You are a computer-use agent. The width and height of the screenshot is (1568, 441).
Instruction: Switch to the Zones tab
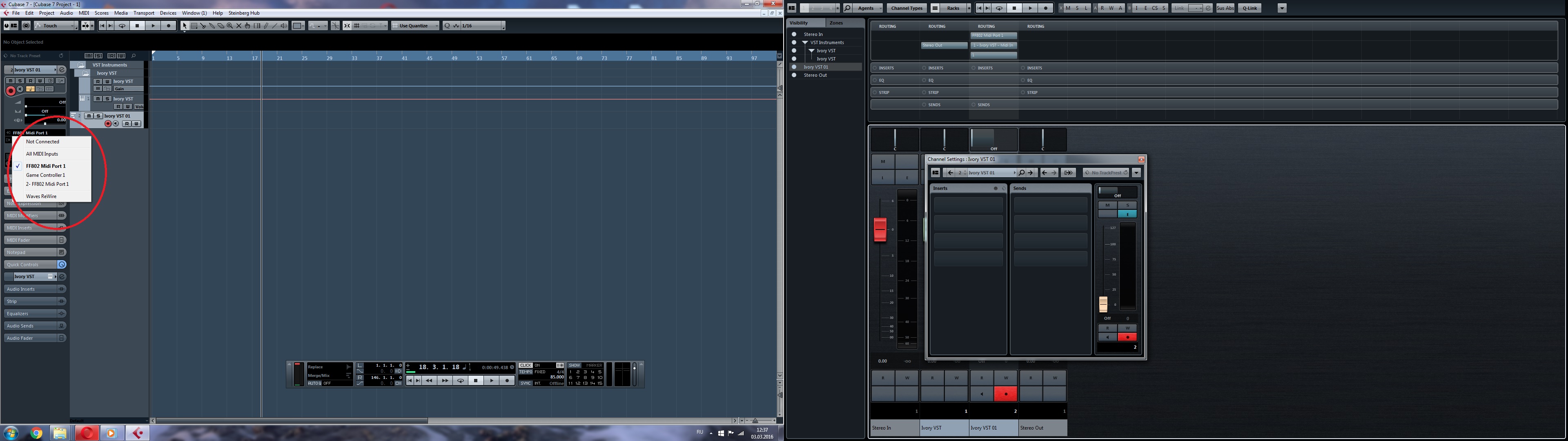(x=836, y=22)
